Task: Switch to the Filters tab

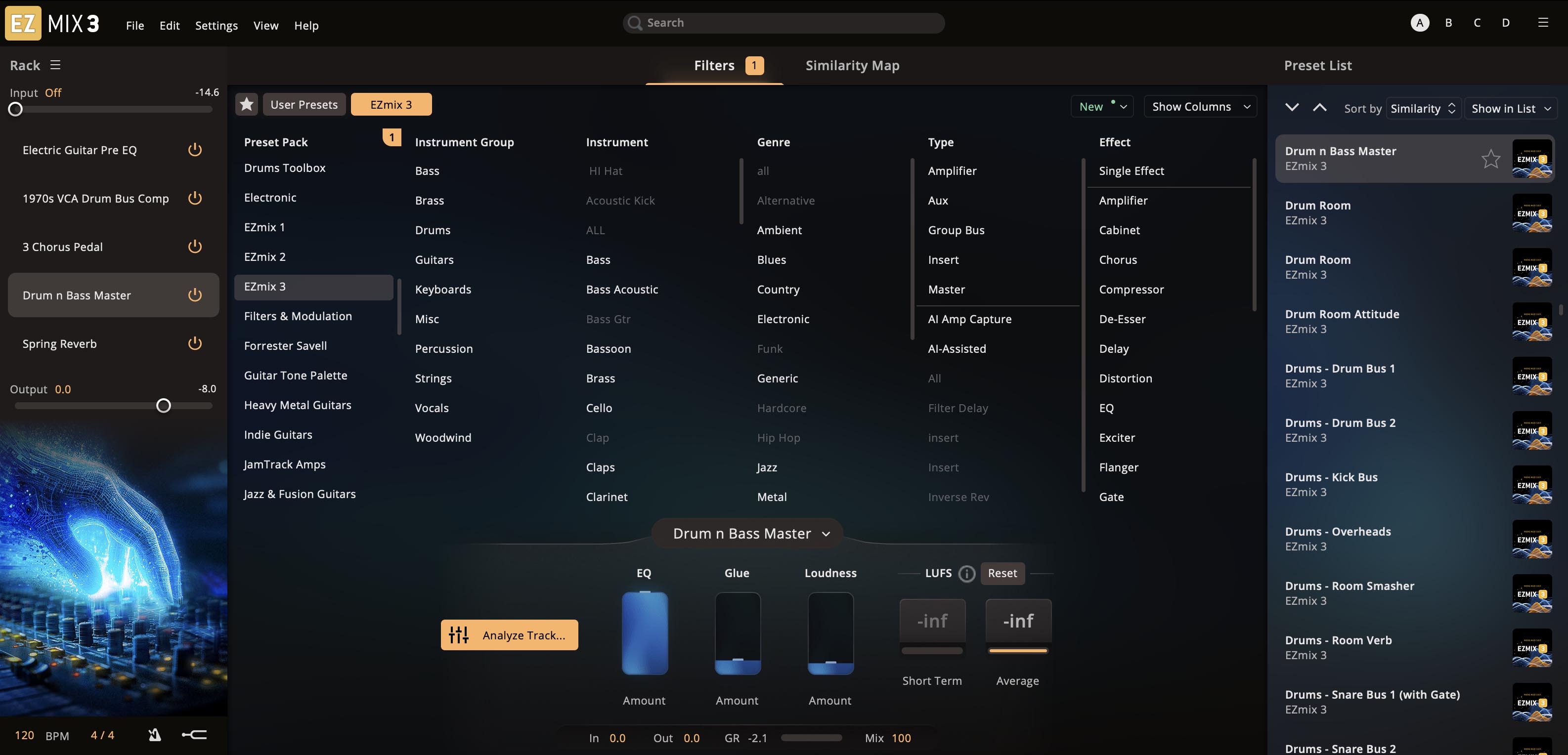Action: pos(714,65)
